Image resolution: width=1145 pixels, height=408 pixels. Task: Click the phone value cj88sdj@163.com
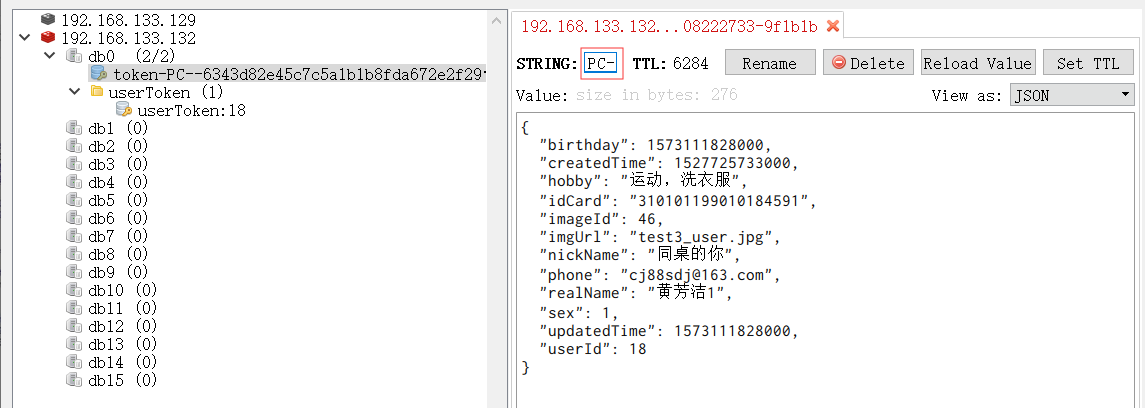tap(701, 274)
